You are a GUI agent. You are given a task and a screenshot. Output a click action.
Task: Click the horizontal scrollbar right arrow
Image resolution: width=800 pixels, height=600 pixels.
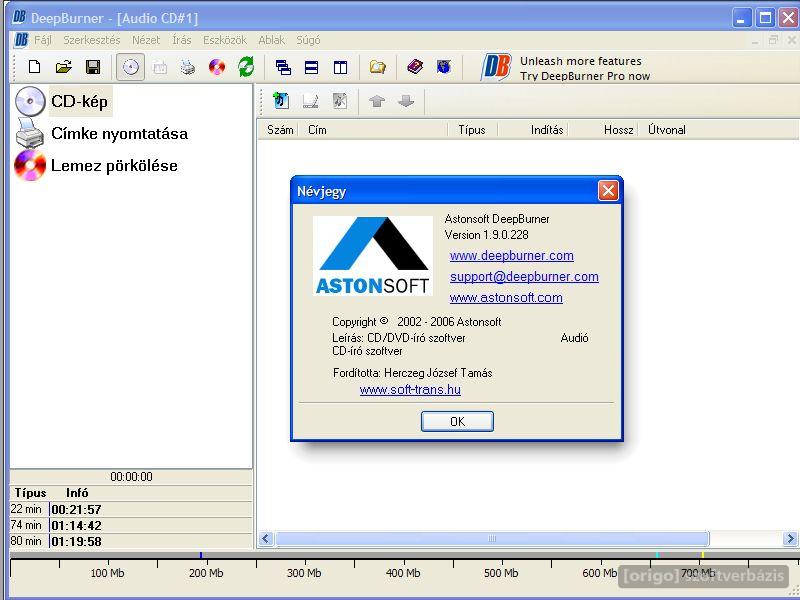click(790, 539)
